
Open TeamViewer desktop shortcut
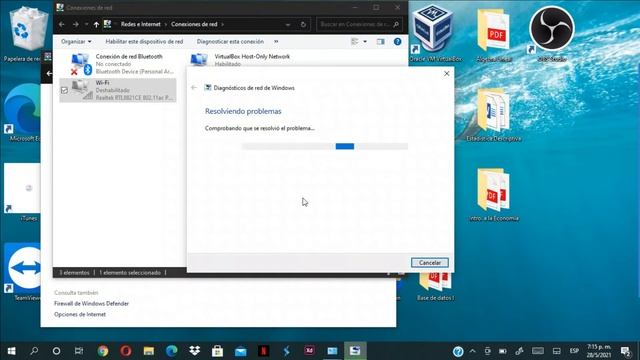[22, 272]
